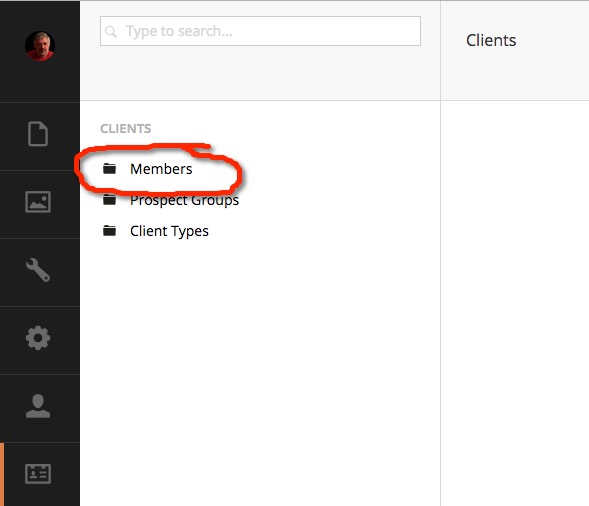The image size is (589, 506).
Task: Click the CLIENTS tree root header
Action: click(125, 128)
